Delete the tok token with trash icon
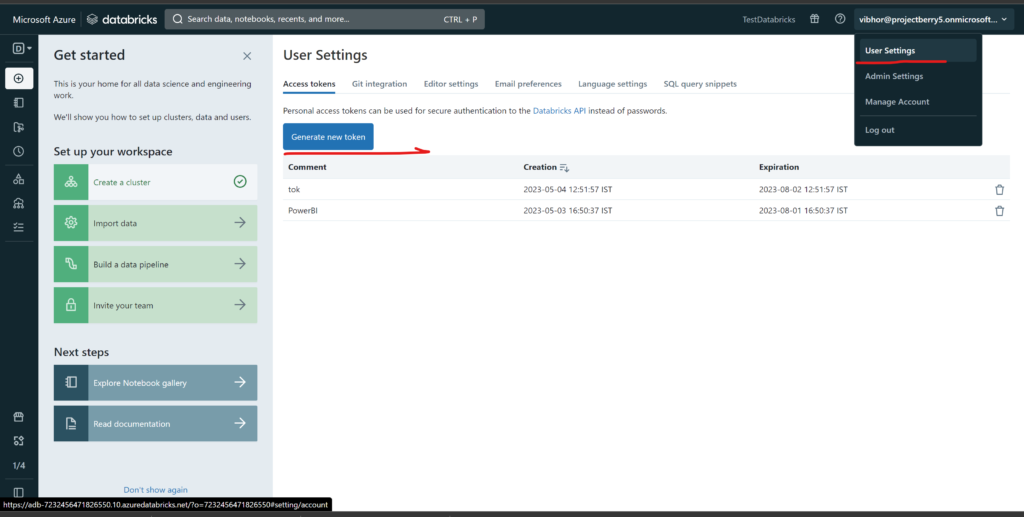Viewport: 1024px width, 517px height. tap(999, 189)
